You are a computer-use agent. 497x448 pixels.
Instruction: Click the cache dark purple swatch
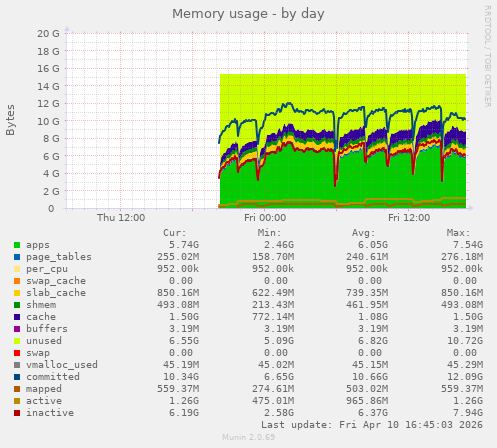17,317
